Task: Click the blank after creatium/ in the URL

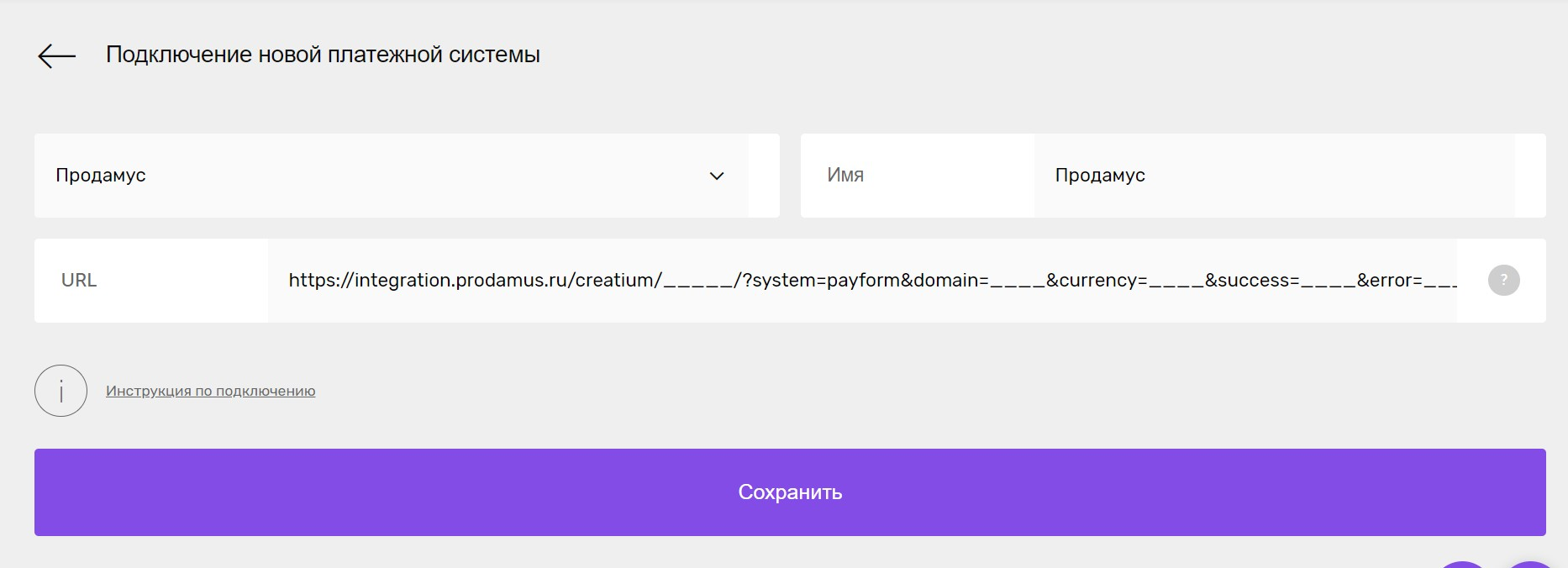Action: 699,286
